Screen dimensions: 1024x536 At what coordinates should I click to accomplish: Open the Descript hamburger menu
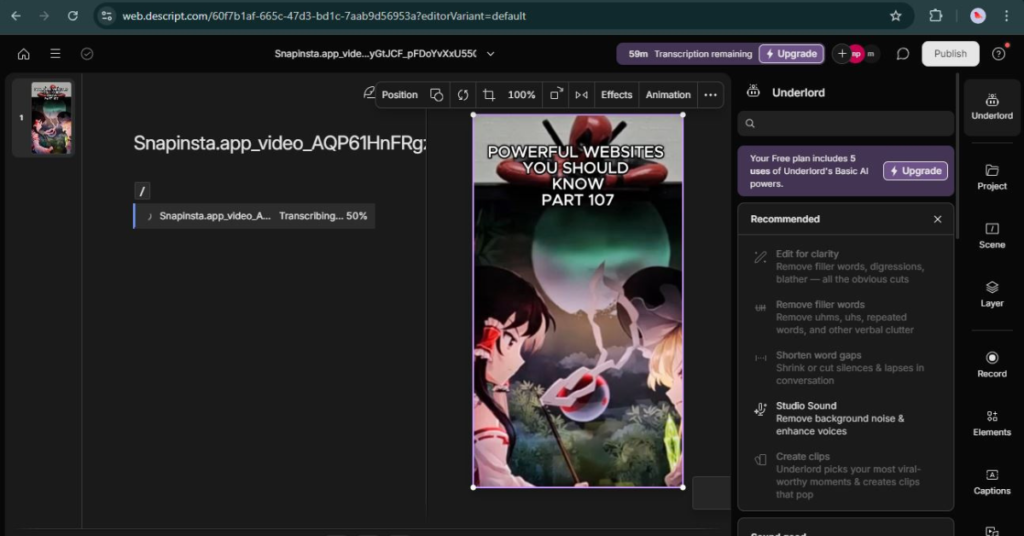click(56, 54)
